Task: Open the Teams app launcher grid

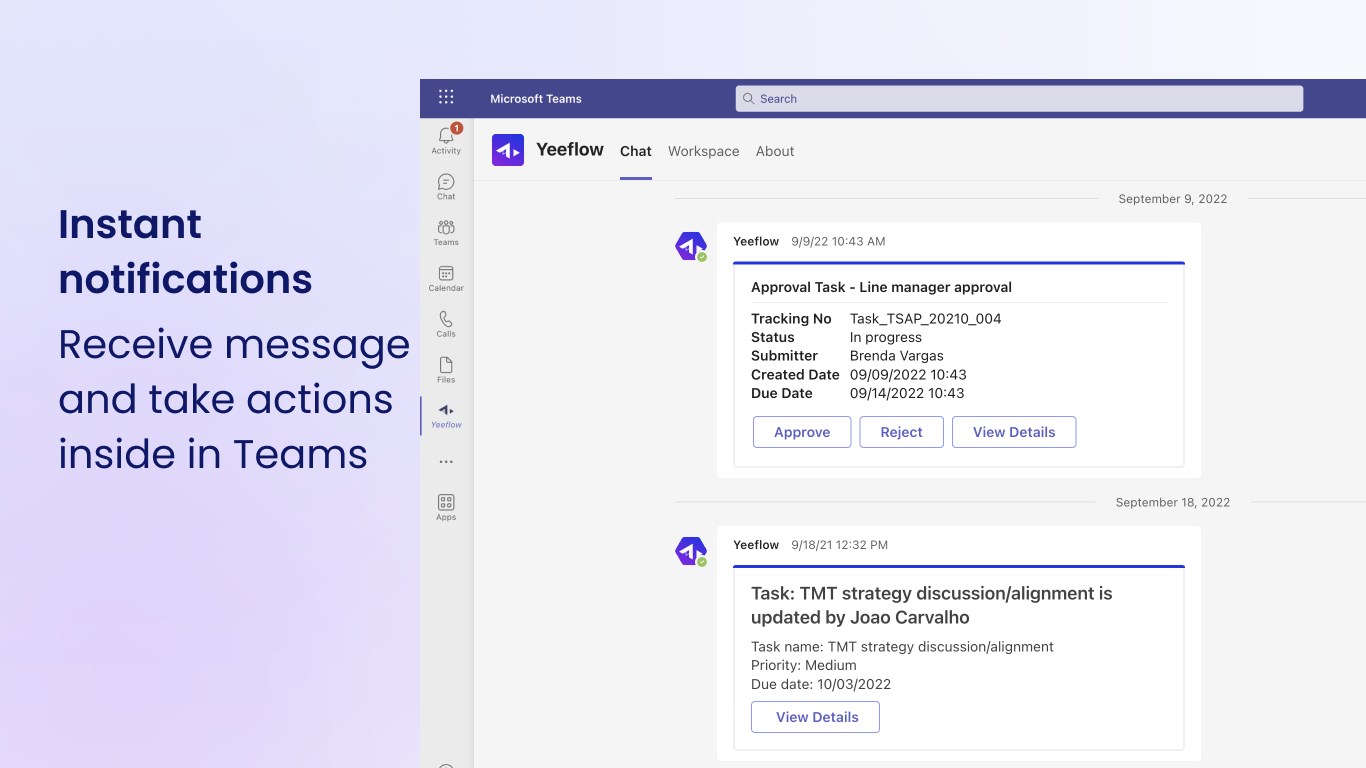Action: [446, 97]
